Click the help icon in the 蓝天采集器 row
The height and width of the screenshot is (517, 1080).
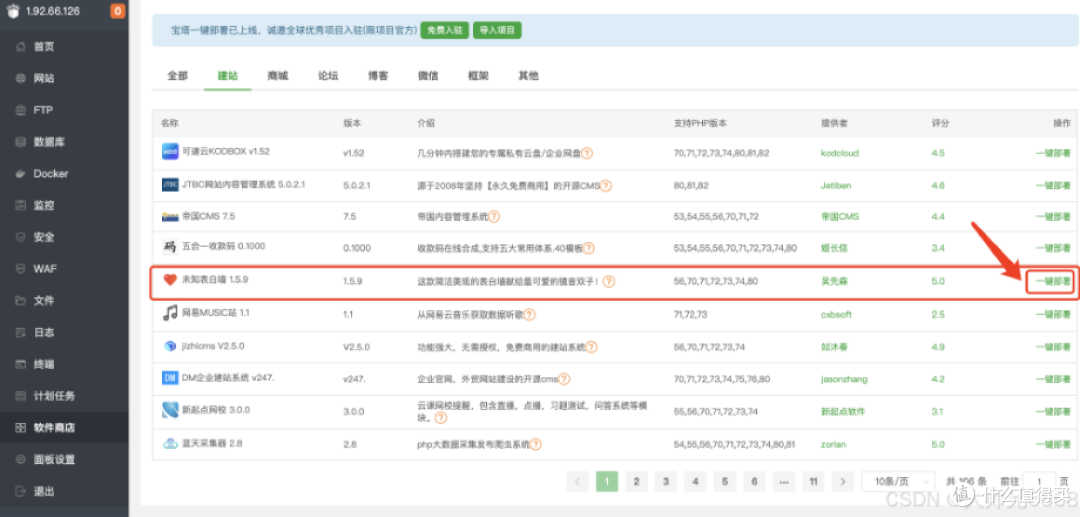(535, 445)
